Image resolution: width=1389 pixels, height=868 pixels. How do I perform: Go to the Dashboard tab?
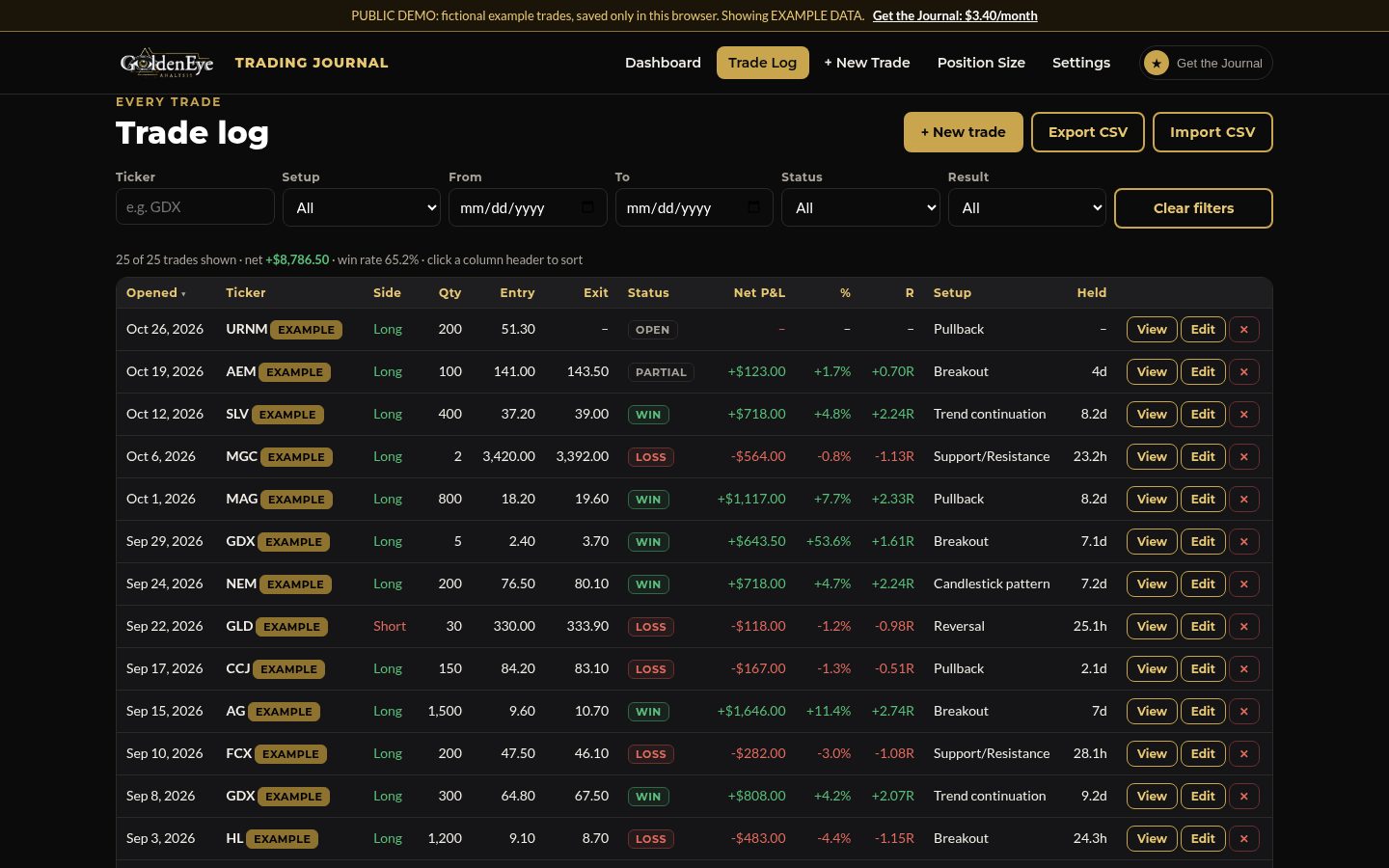point(663,63)
